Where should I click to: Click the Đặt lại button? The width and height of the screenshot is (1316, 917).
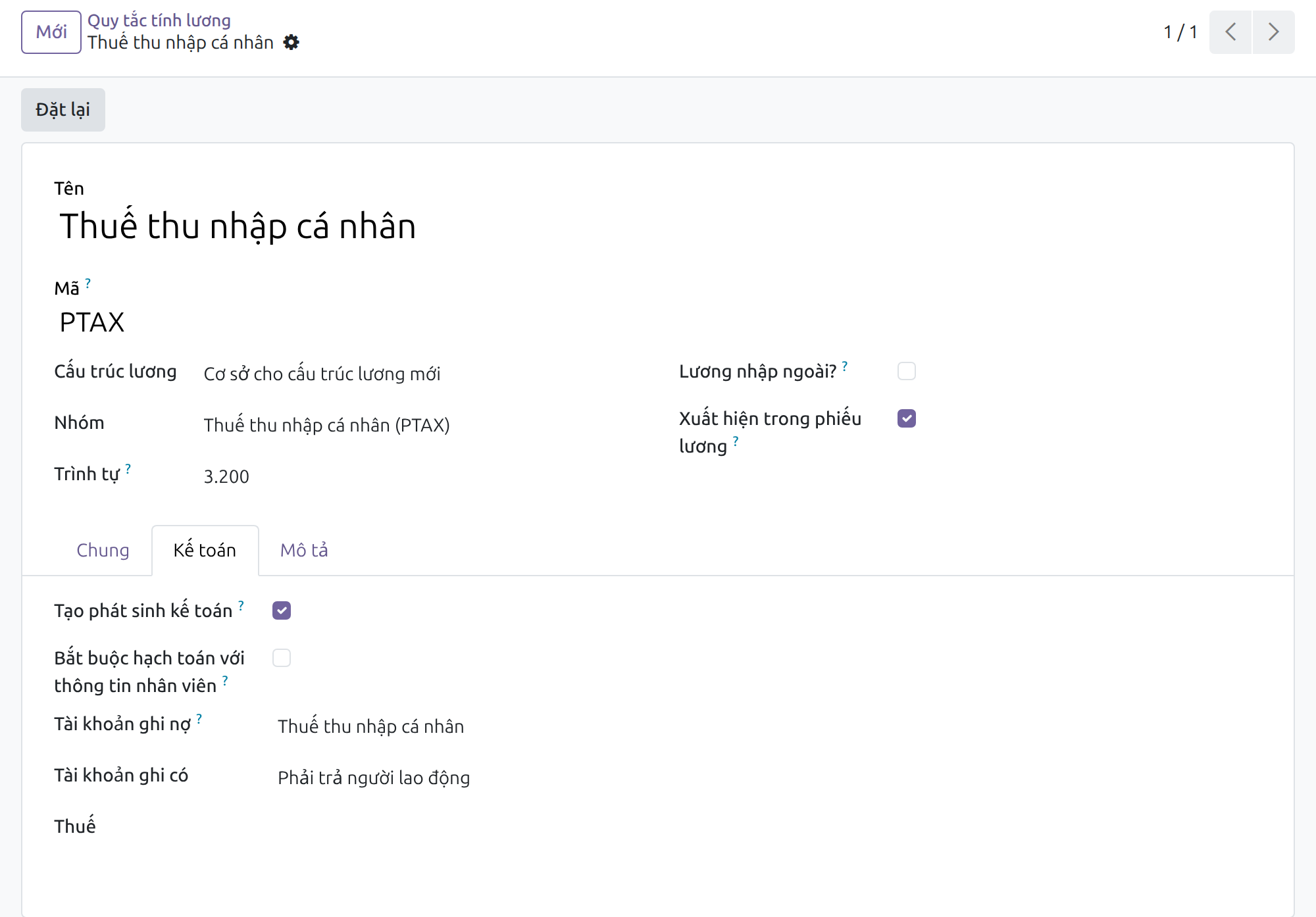pyautogui.click(x=63, y=110)
